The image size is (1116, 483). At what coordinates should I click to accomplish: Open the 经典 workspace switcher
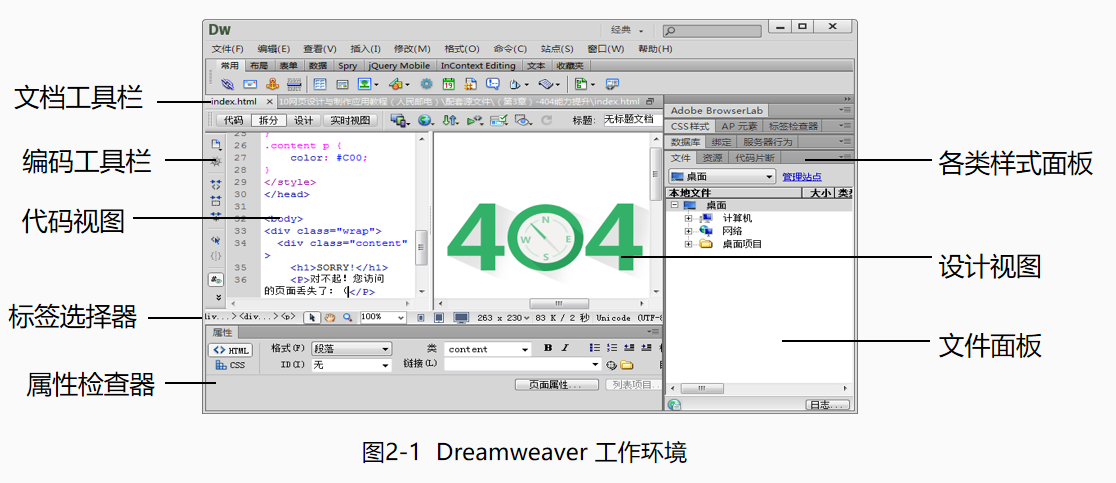(627, 30)
